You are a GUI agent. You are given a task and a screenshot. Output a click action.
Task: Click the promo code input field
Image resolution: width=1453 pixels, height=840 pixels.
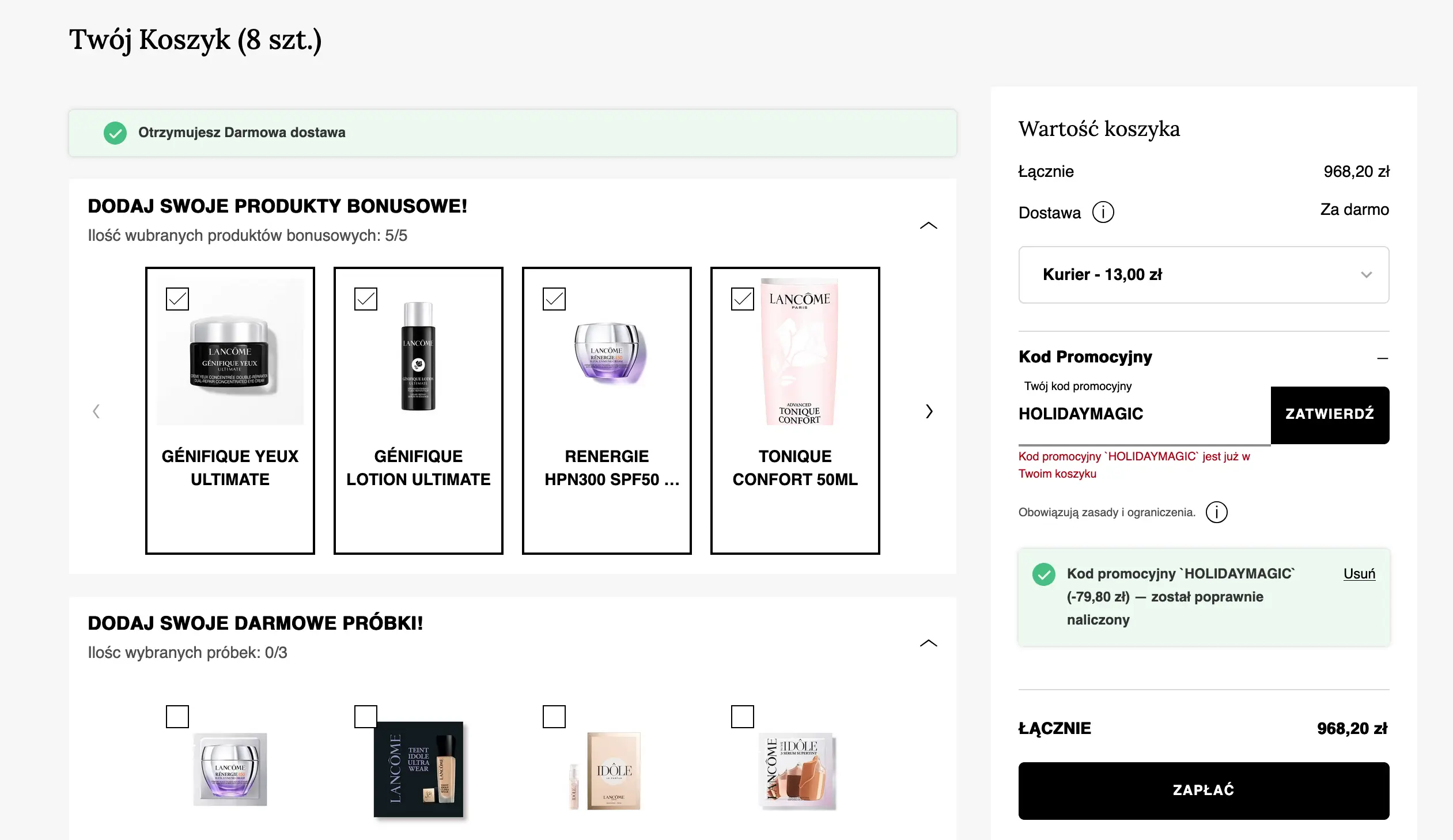click(1142, 414)
